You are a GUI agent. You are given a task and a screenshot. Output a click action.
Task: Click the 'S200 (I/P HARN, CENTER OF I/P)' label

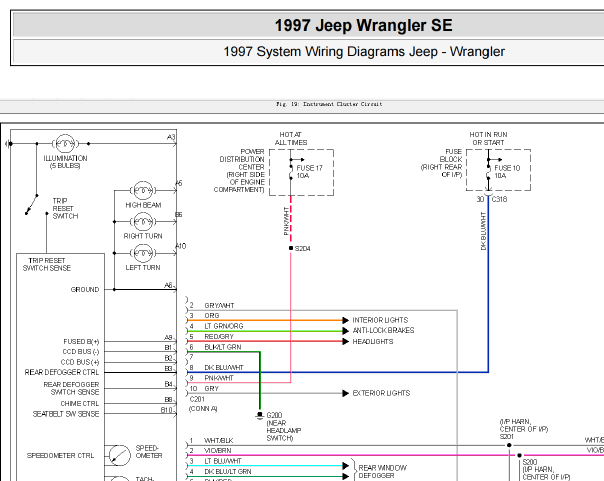pos(546,469)
